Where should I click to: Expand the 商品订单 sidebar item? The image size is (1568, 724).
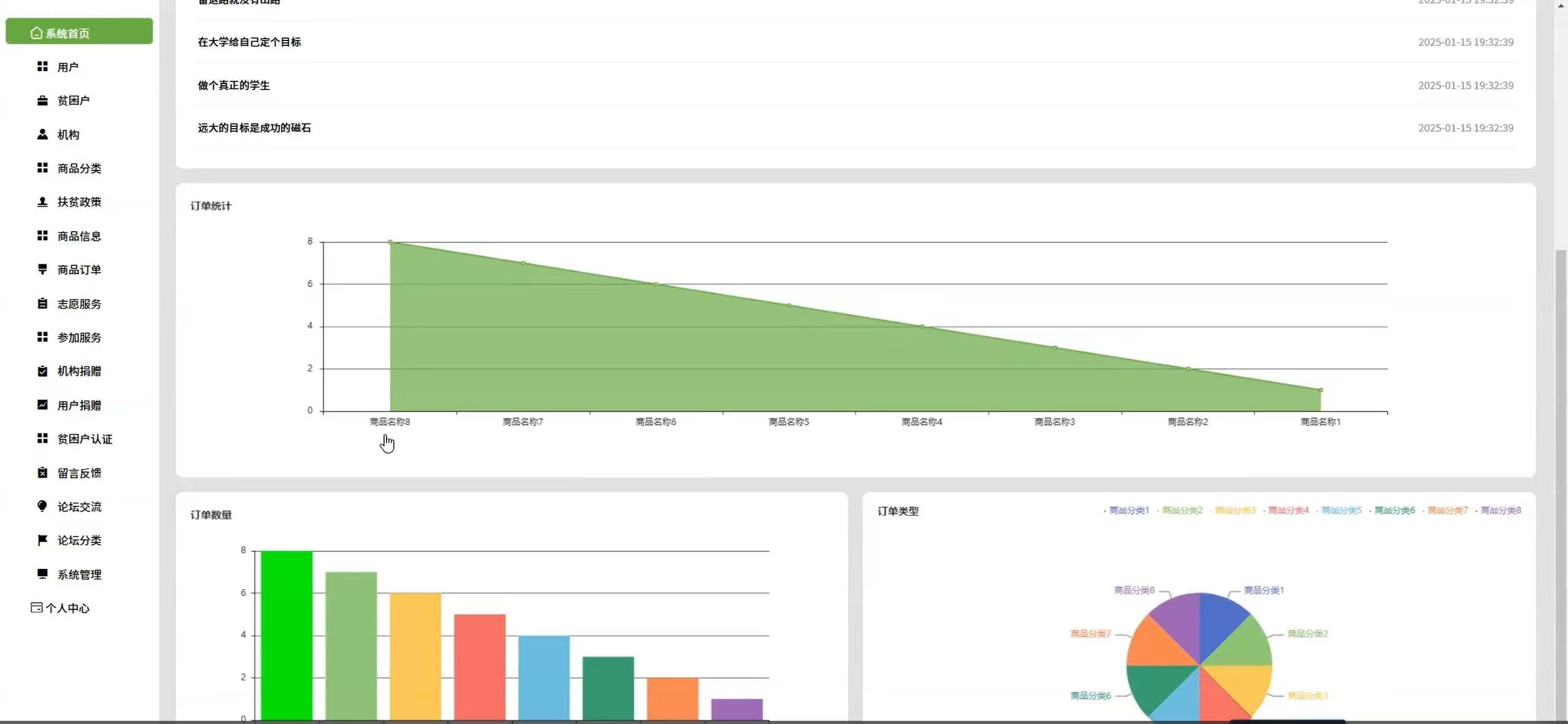(x=79, y=270)
